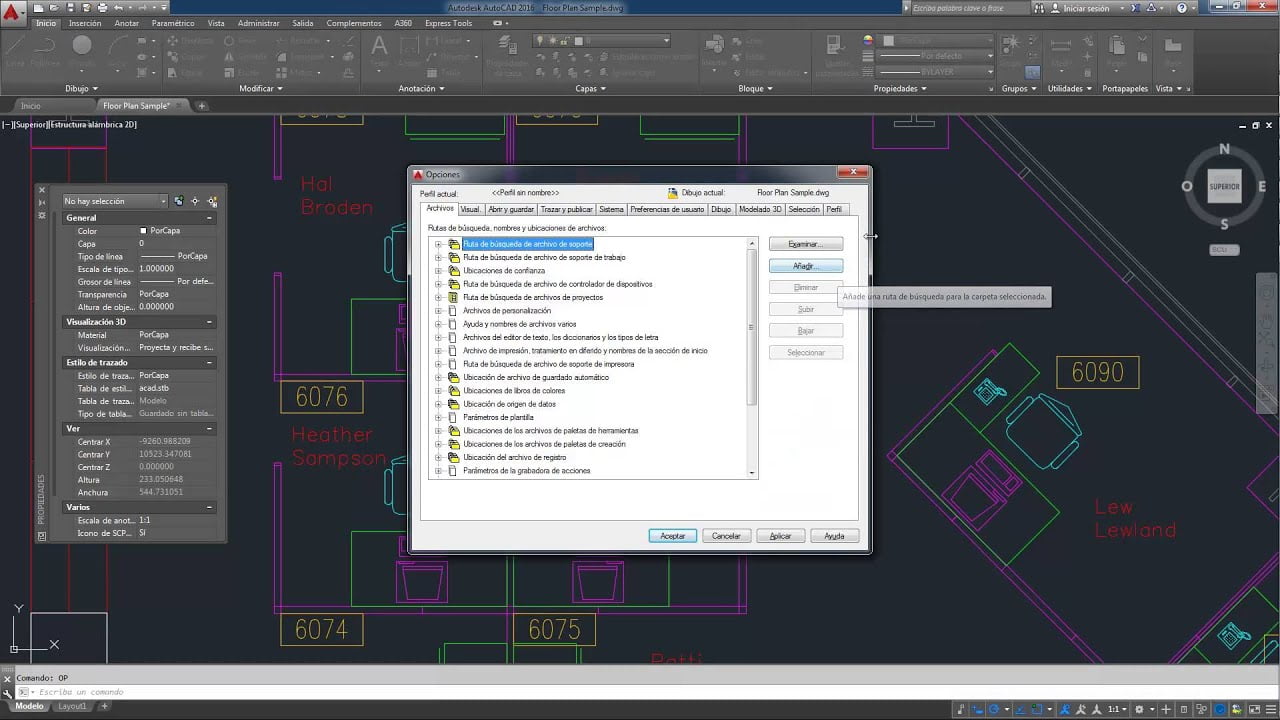This screenshot has width=1280, height=720.
Task: Toggle PICKADD icon in Properties palette
Action: click(x=178, y=201)
